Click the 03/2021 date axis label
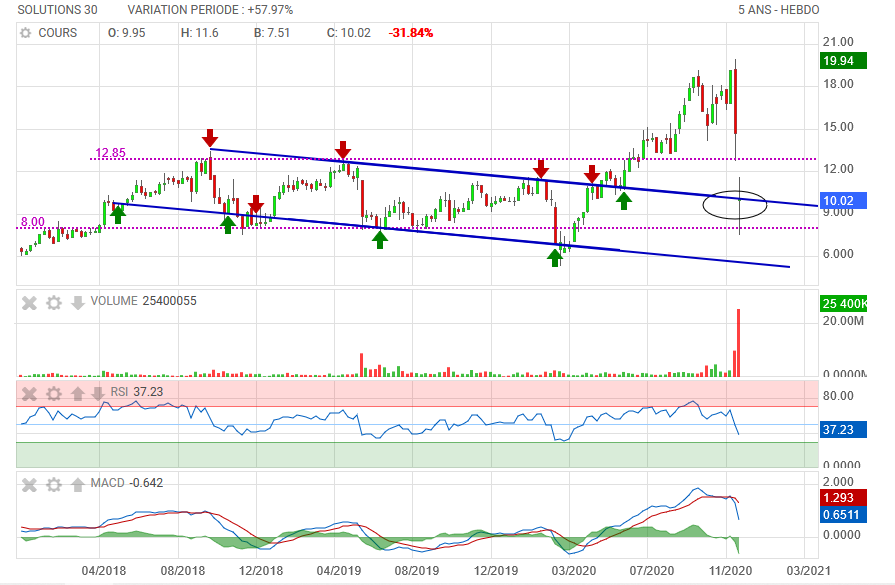 click(809, 570)
